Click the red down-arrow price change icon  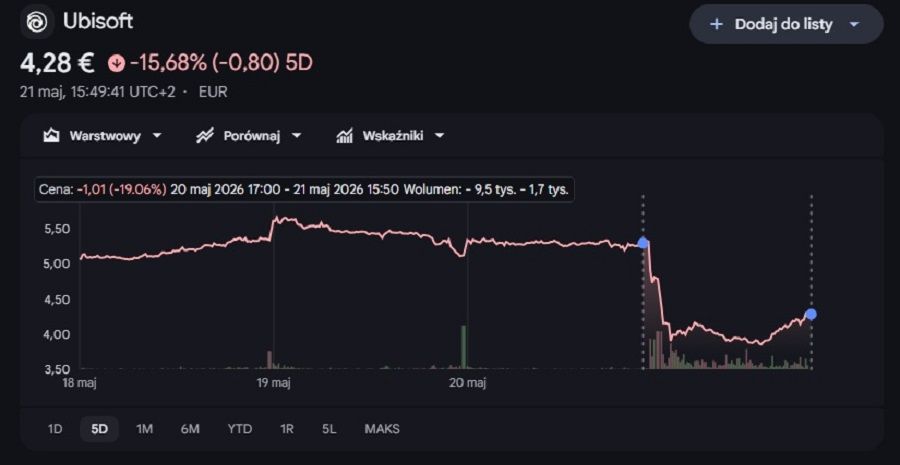tap(116, 63)
